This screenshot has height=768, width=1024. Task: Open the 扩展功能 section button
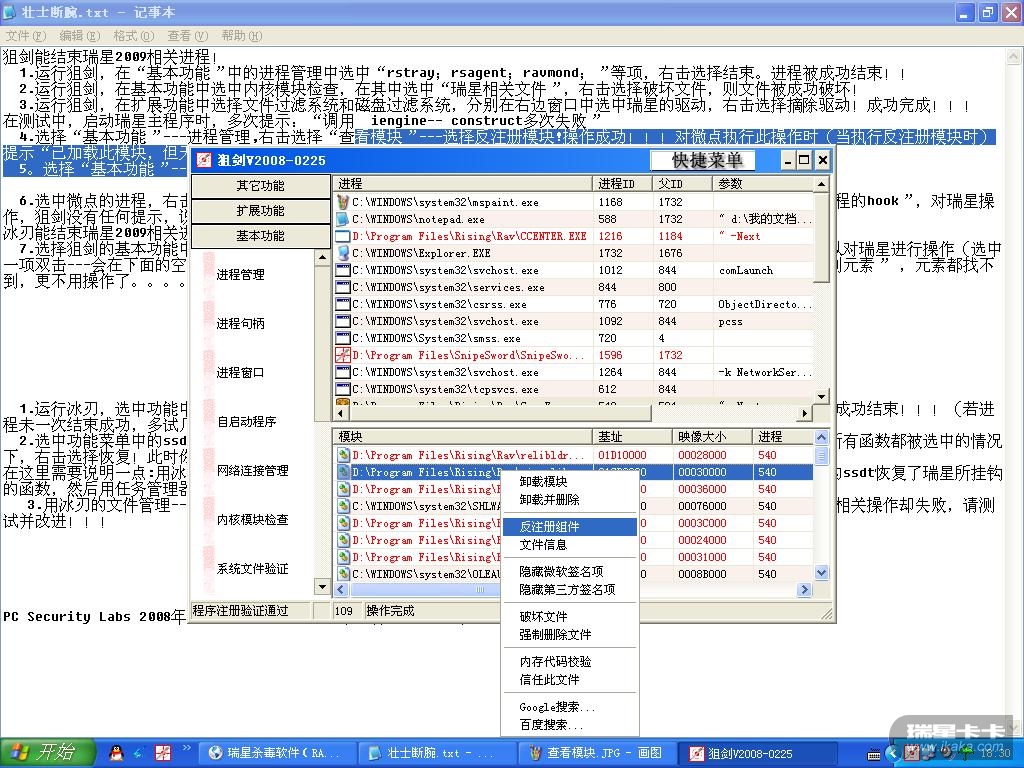260,211
